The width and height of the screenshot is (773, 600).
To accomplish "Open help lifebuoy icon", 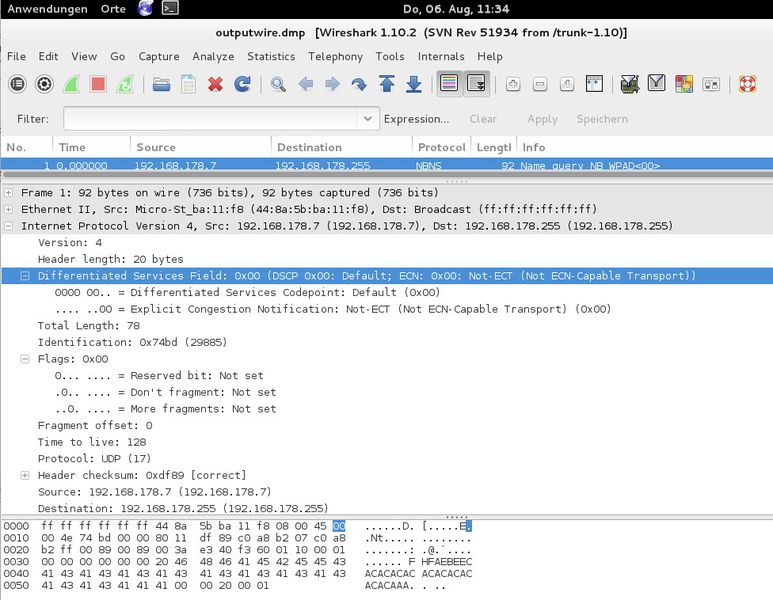I will (747, 84).
